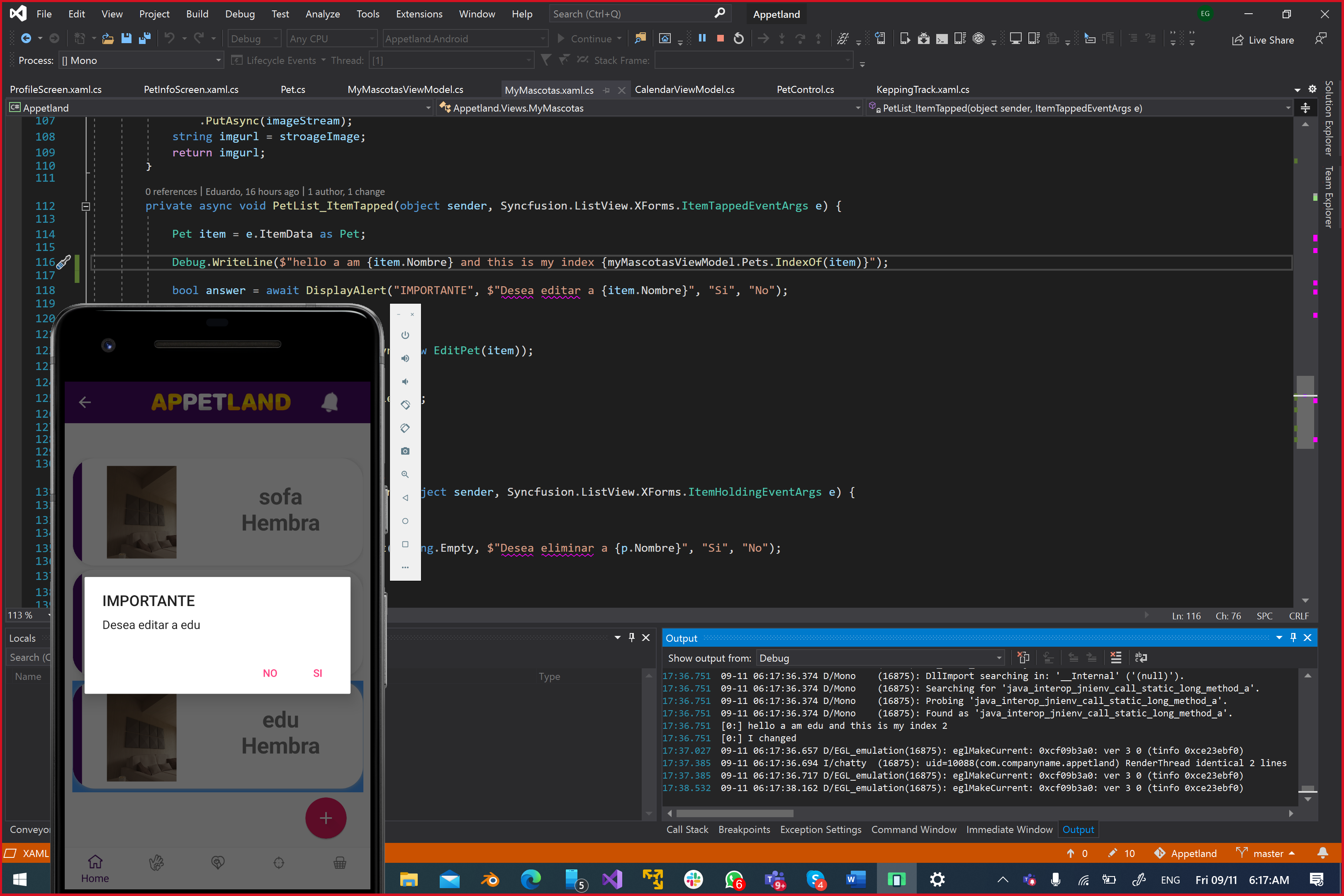Lower the emulator volume
Screen dimensions: 1344x896
coord(405,382)
